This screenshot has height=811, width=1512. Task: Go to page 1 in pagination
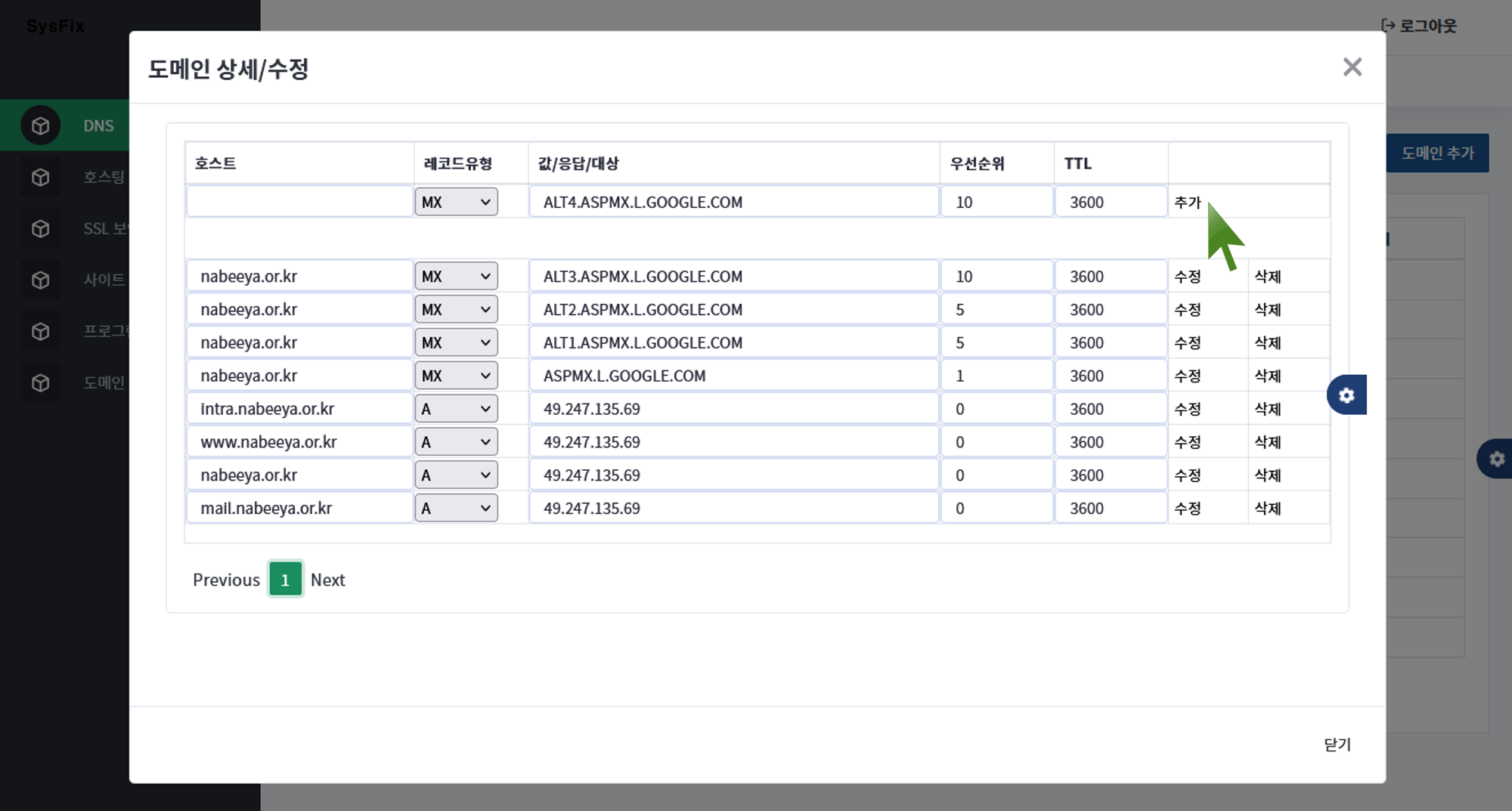pos(285,580)
